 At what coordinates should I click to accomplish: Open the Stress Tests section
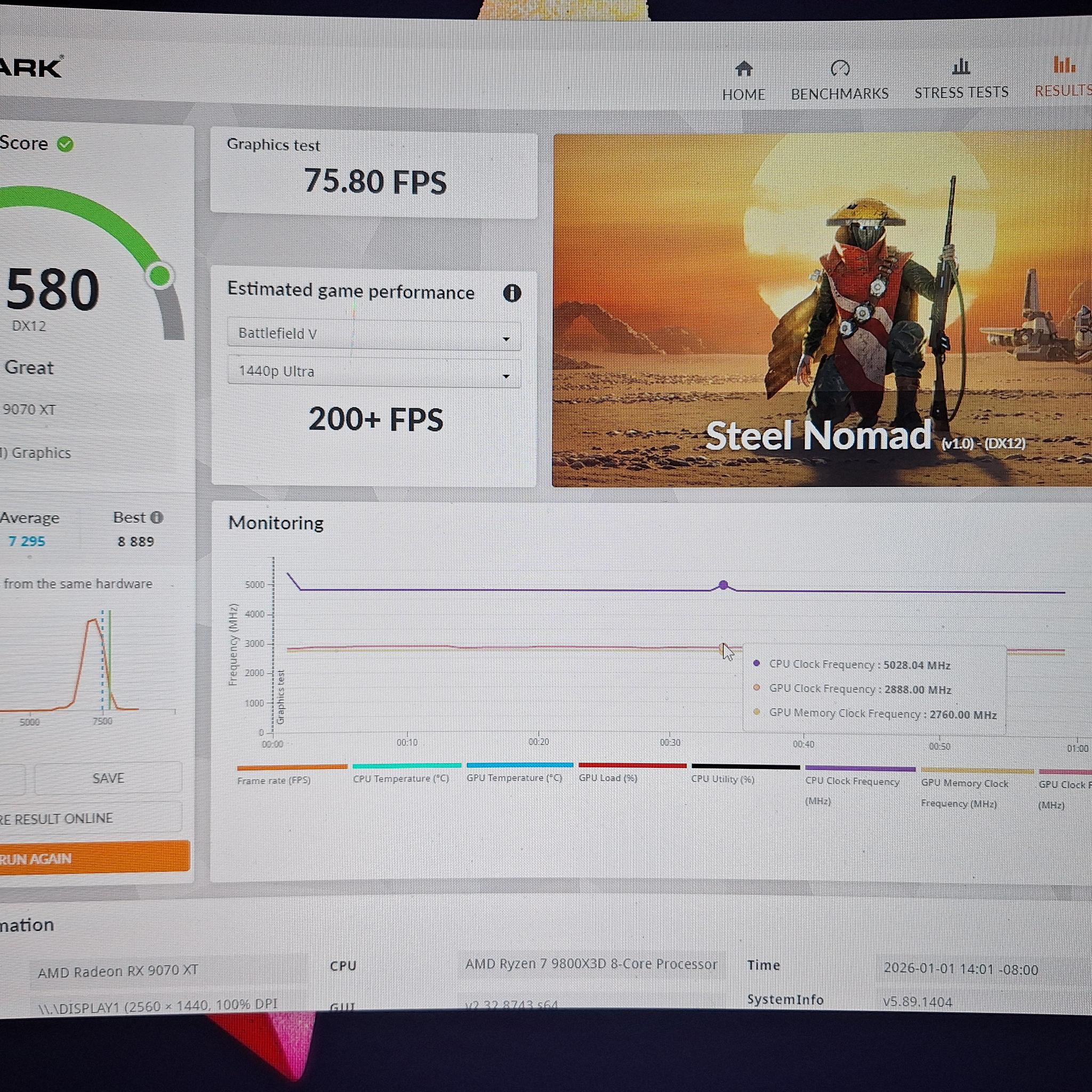(960, 67)
